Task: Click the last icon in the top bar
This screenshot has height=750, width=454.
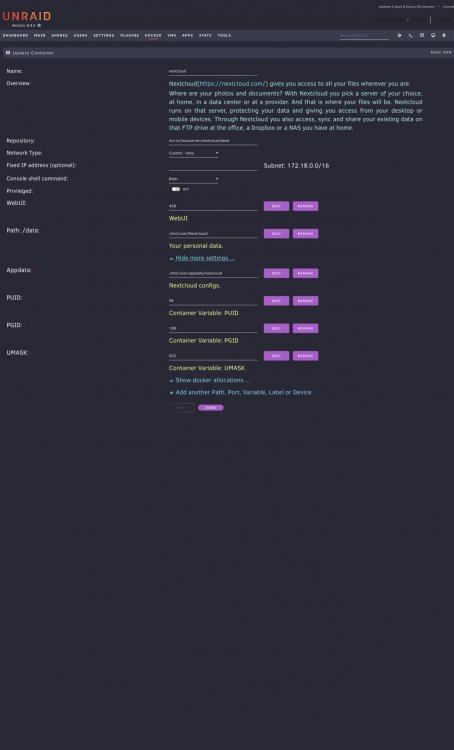Action: (444, 35)
